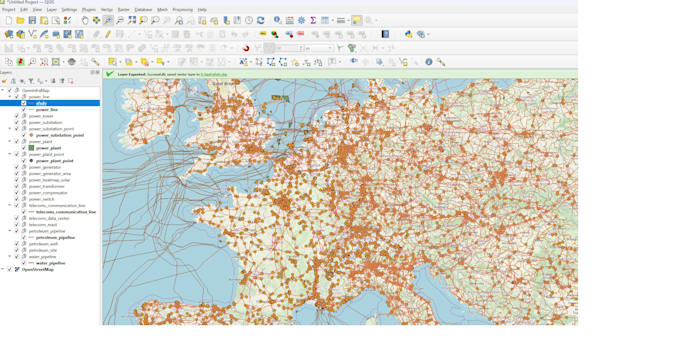Screen dimensions: 680x364
Task: Collapse the power_substation_point group
Action: pos(10,129)
